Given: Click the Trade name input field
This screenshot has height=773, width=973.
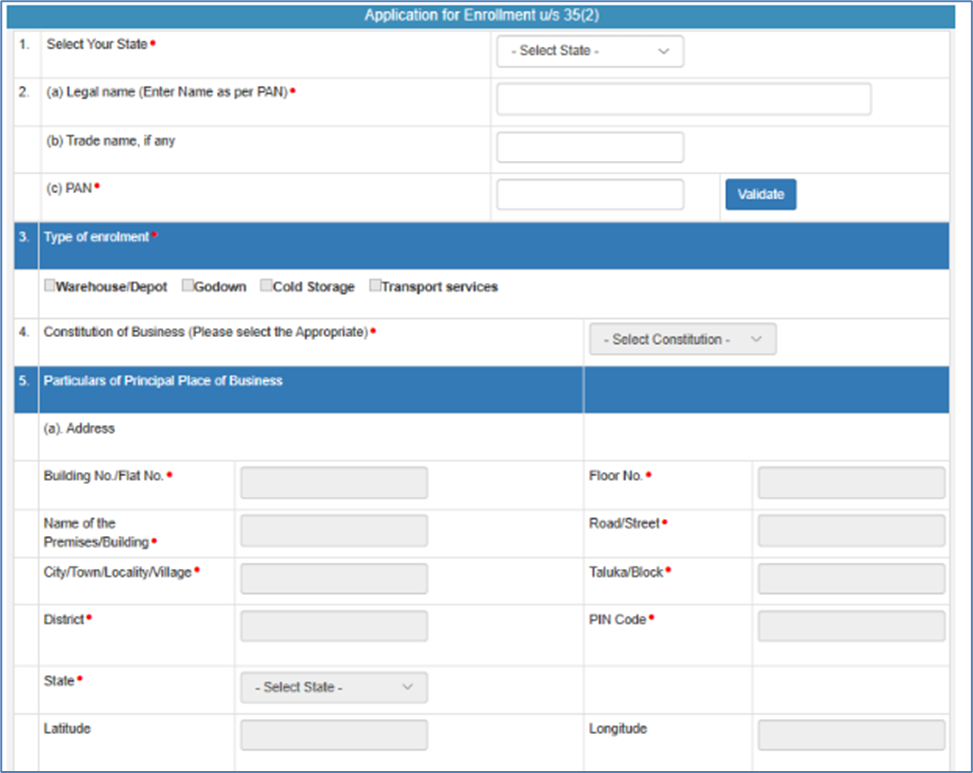Looking at the screenshot, I should (x=590, y=147).
